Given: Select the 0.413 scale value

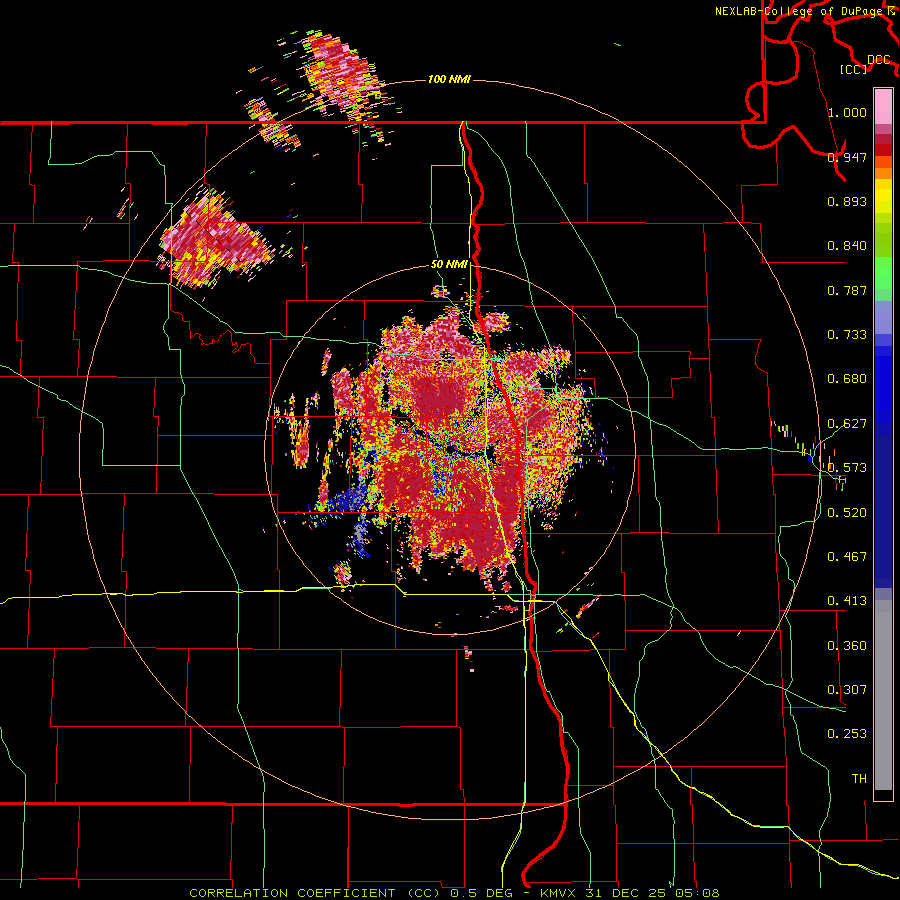Looking at the screenshot, I should [847, 601].
